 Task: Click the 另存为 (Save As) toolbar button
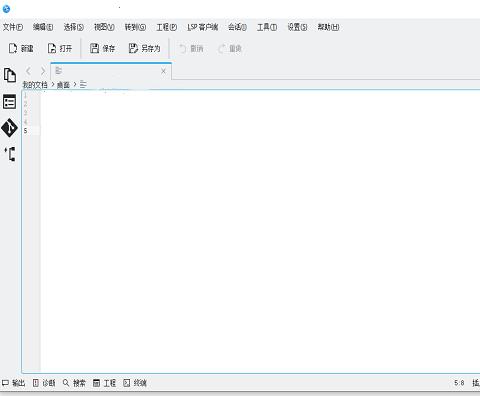(144, 48)
